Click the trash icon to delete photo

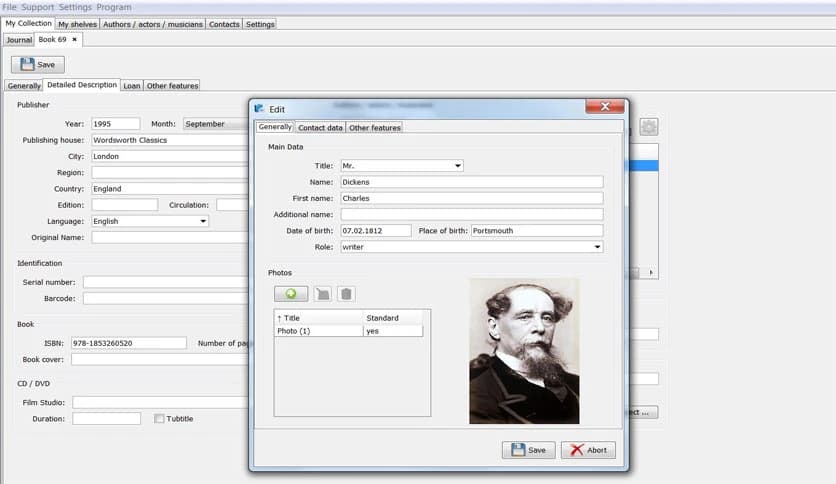pyautogui.click(x=346, y=294)
